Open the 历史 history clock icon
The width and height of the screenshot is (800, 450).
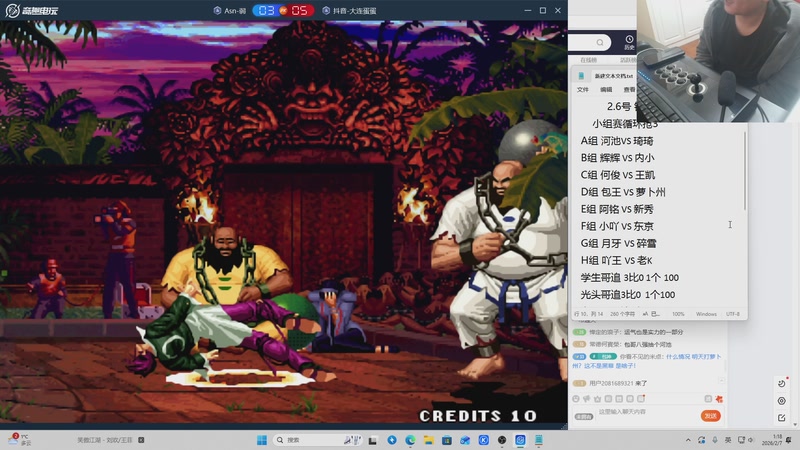click(629, 42)
